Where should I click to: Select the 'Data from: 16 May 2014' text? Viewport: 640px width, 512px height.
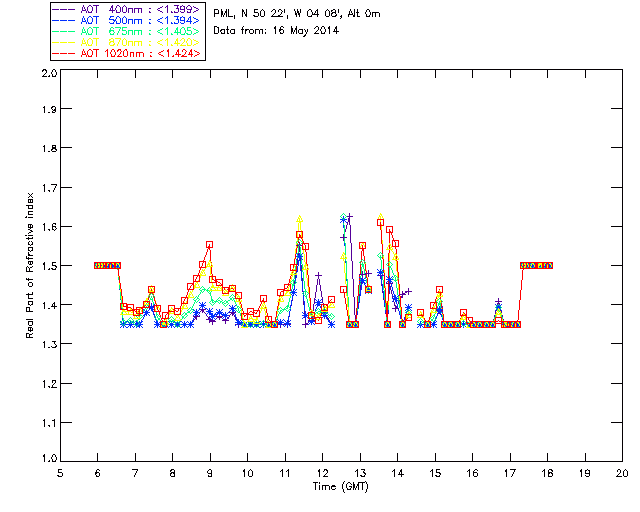pyautogui.click(x=276, y=31)
